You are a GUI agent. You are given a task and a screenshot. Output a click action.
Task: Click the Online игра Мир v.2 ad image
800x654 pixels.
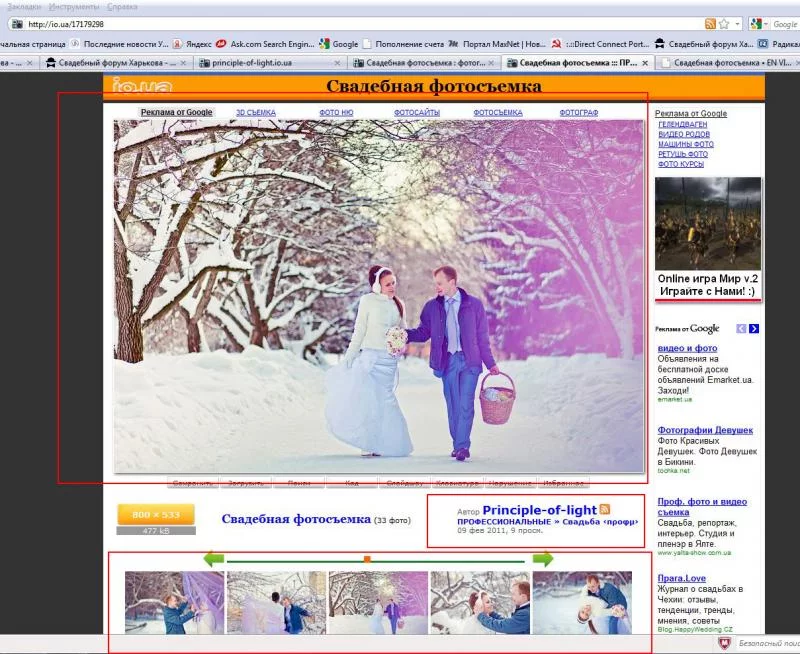[x=708, y=223]
